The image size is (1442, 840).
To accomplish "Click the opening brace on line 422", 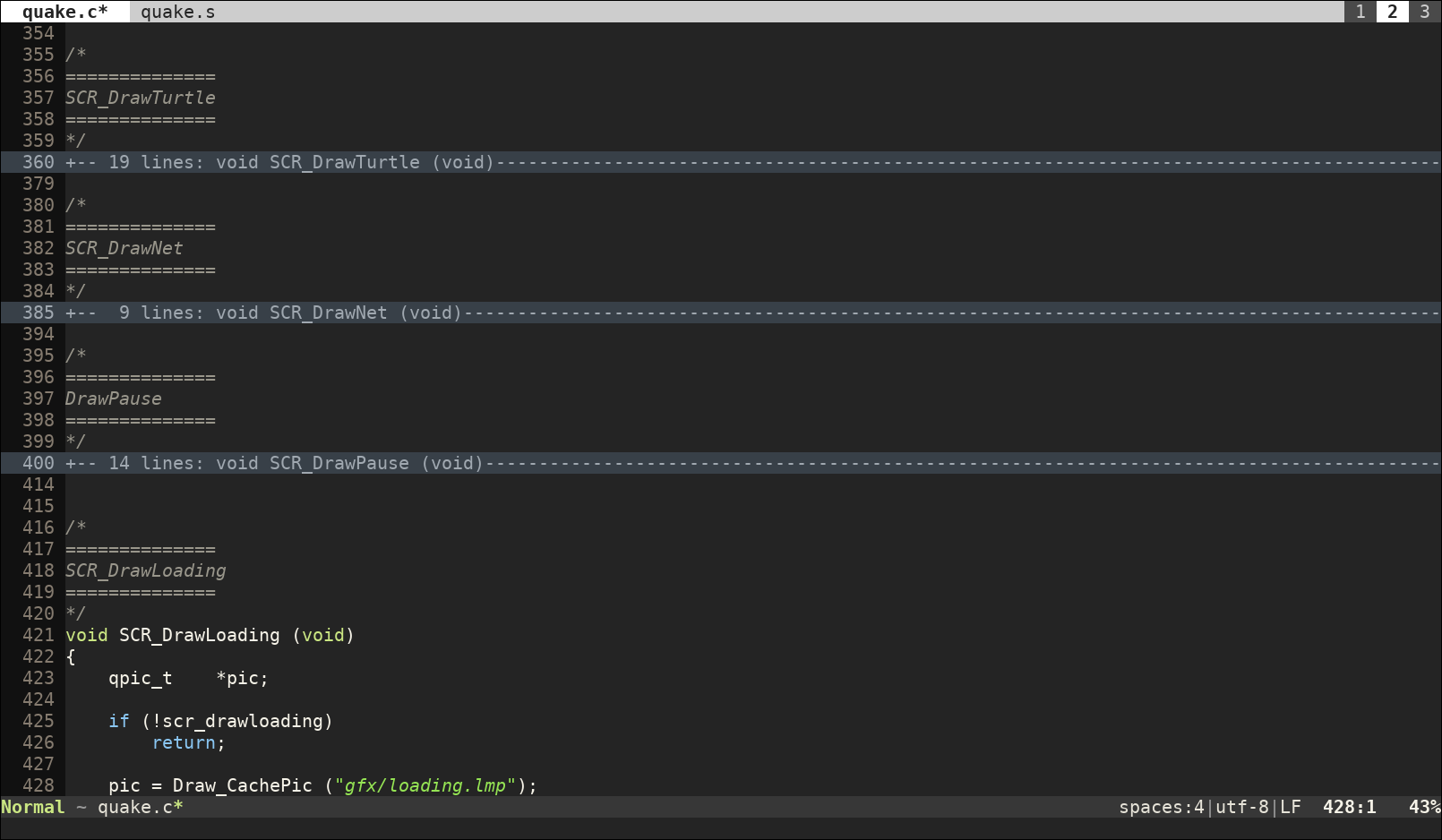I will tap(71, 656).
